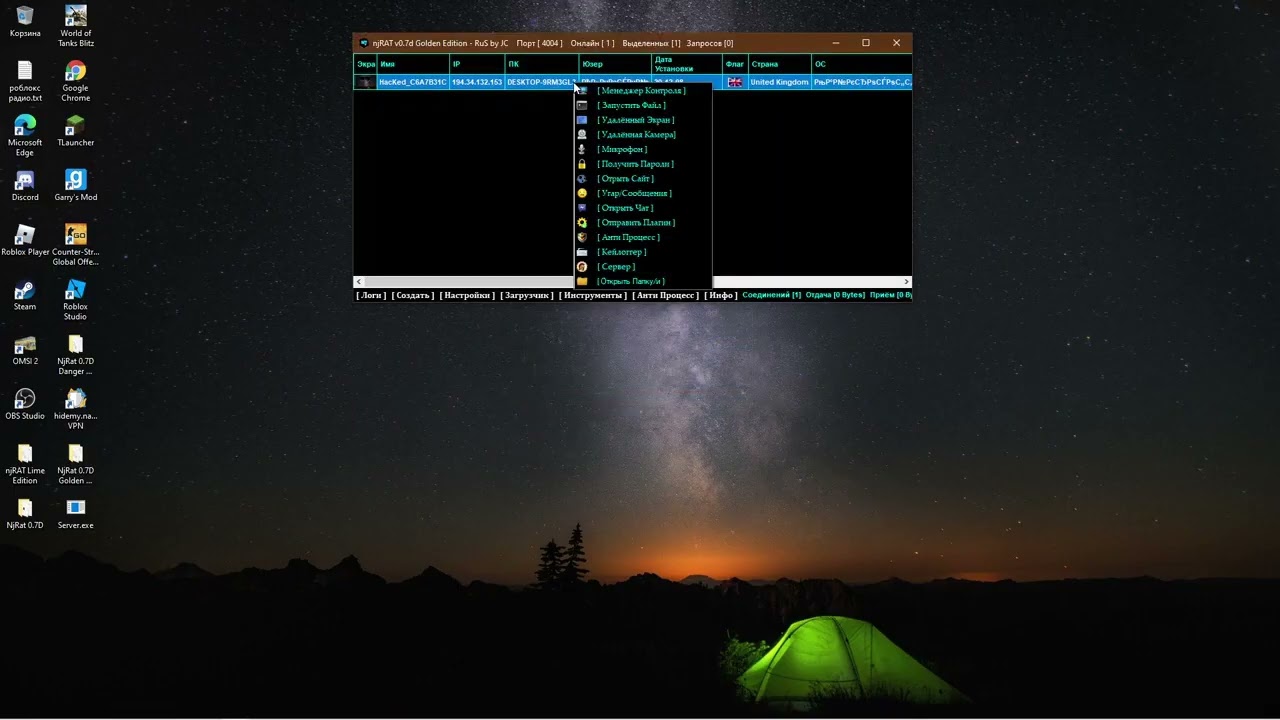
Task: Click the screen thumbnail in the client row
Action: pyautogui.click(x=366, y=82)
